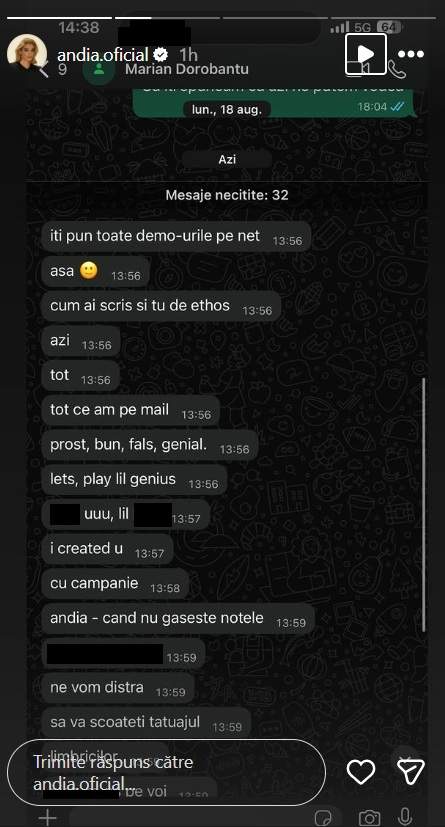The image size is (445, 827).
Task: Open andia.oficial profile picture
Action: [x=26, y=54]
